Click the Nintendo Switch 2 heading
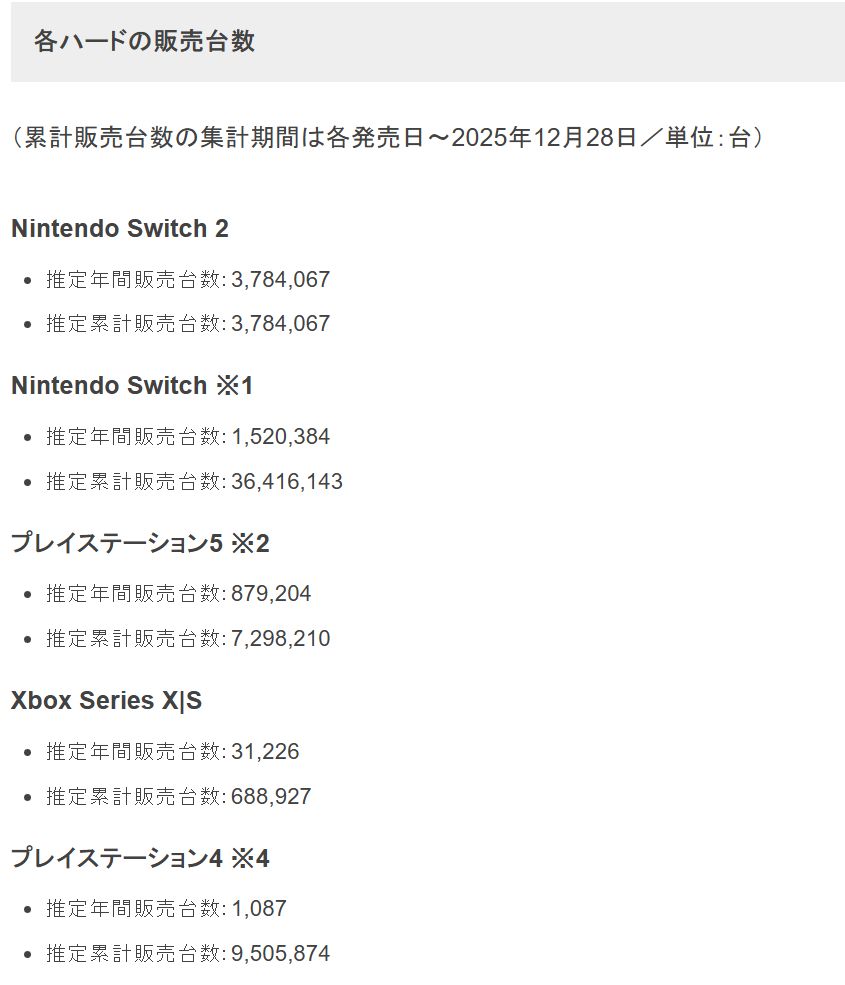Image resolution: width=845 pixels, height=985 pixels. (120, 229)
